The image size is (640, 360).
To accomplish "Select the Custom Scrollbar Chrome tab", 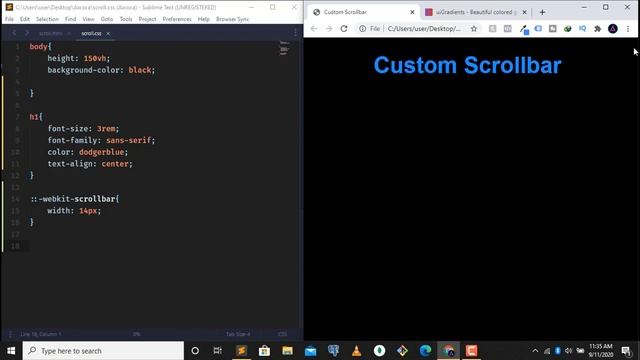I will pyautogui.click(x=363, y=12).
